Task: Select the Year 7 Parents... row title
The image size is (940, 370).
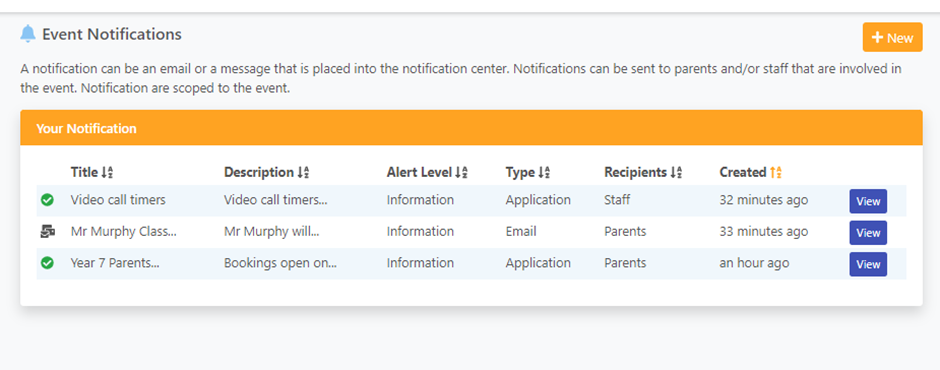Action: pos(115,263)
